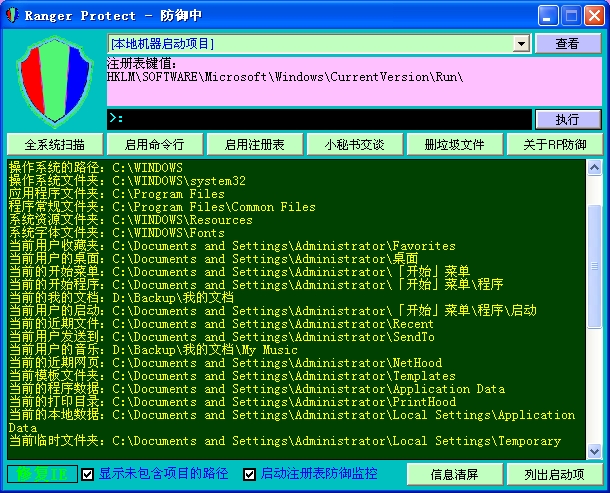Click line C:\WINDOWS\Fonts
The width and height of the screenshot is (610, 493).
[x=117, y=233]
